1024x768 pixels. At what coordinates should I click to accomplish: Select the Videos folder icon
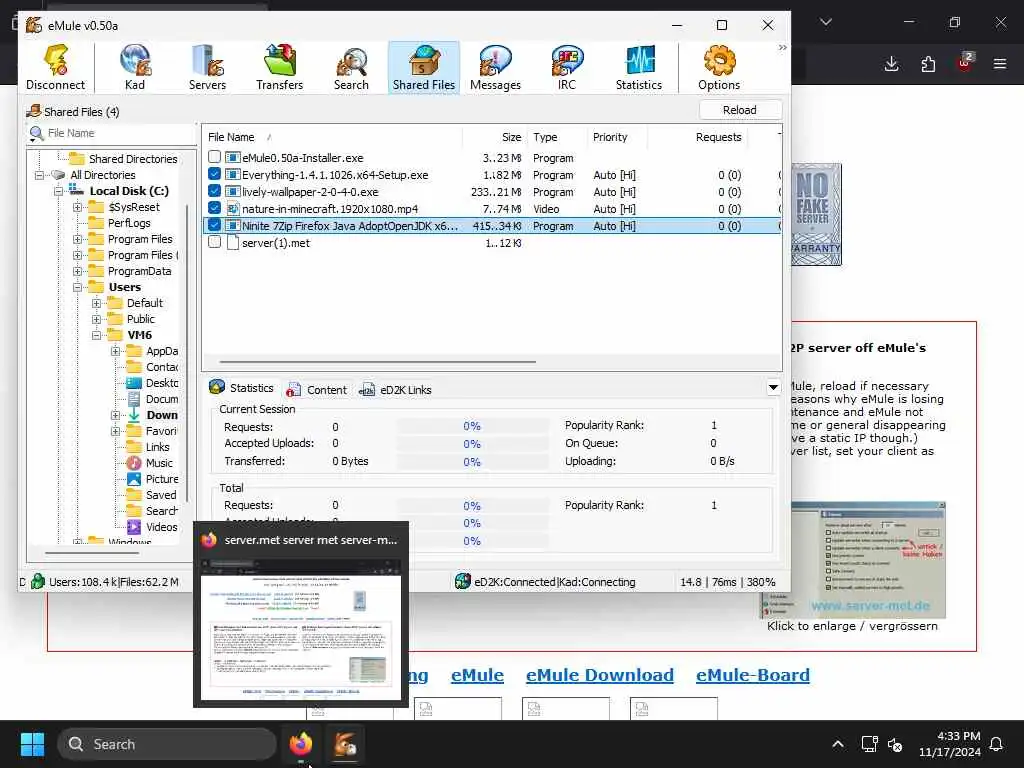click(x=134, y=527)
